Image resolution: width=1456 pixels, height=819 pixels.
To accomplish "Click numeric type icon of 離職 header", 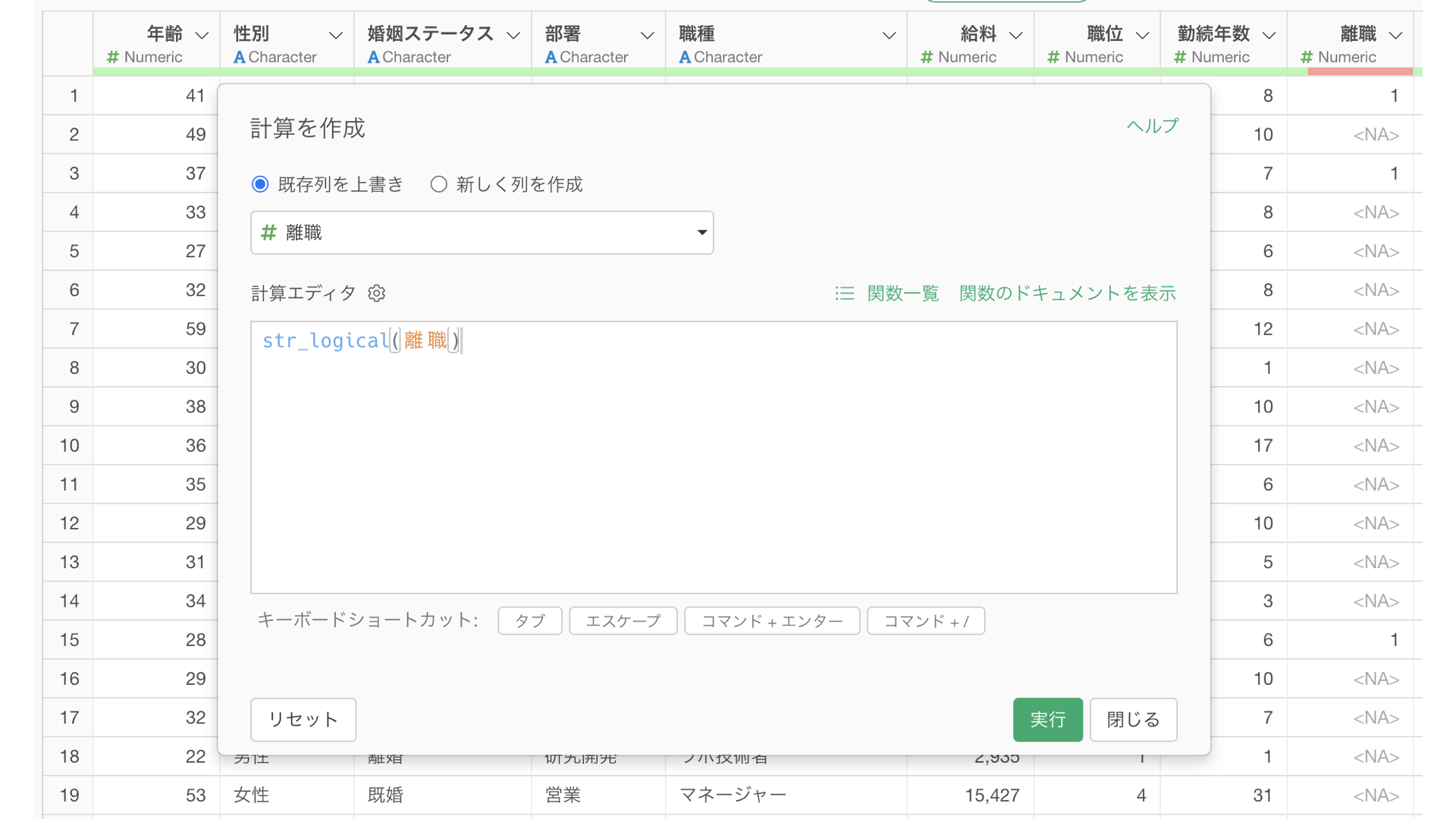I will point(1307,57).
